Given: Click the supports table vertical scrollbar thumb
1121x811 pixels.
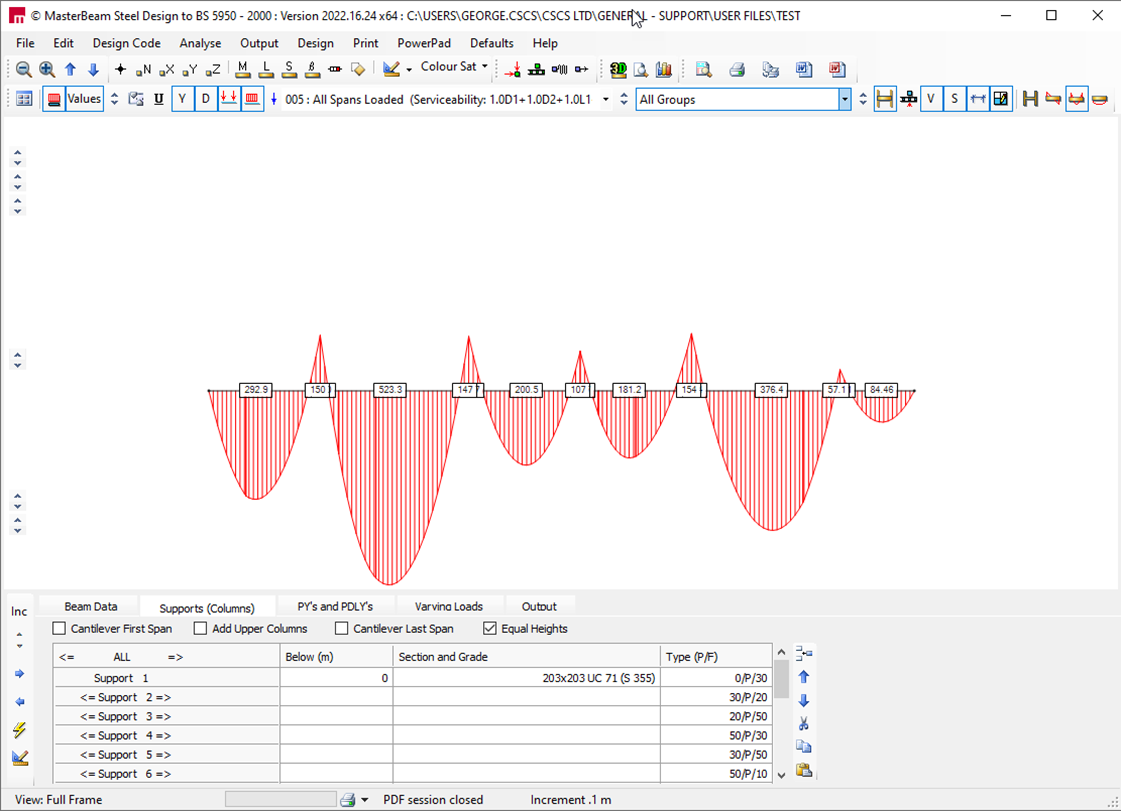Looking at the screenshot, I should coord(781,679).
